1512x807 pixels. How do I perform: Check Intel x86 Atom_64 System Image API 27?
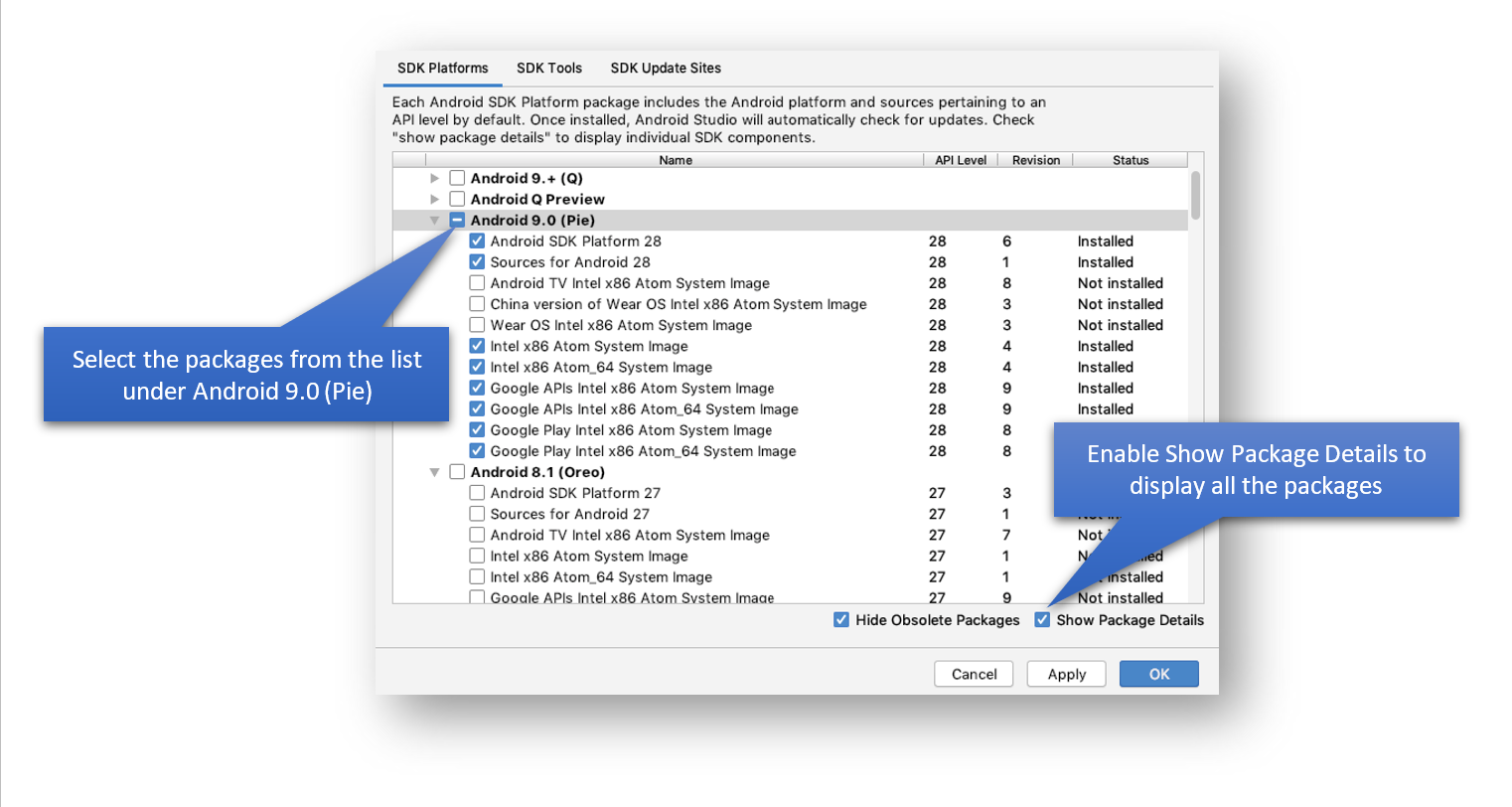[477, 577]
